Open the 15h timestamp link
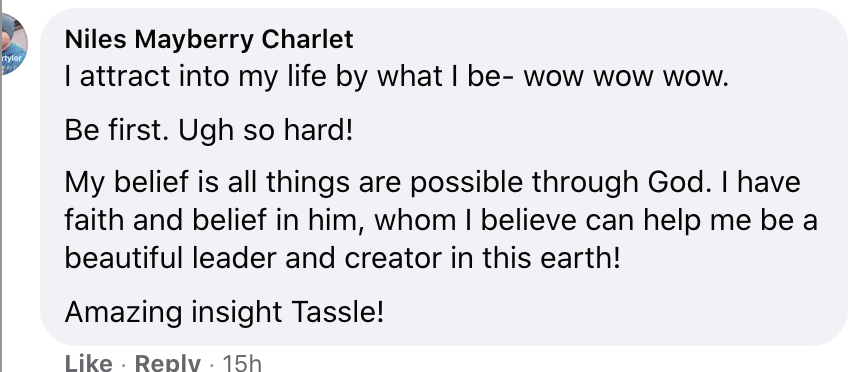Image resolution: width=866 pixels, height=372 pixels. point(241,363)
